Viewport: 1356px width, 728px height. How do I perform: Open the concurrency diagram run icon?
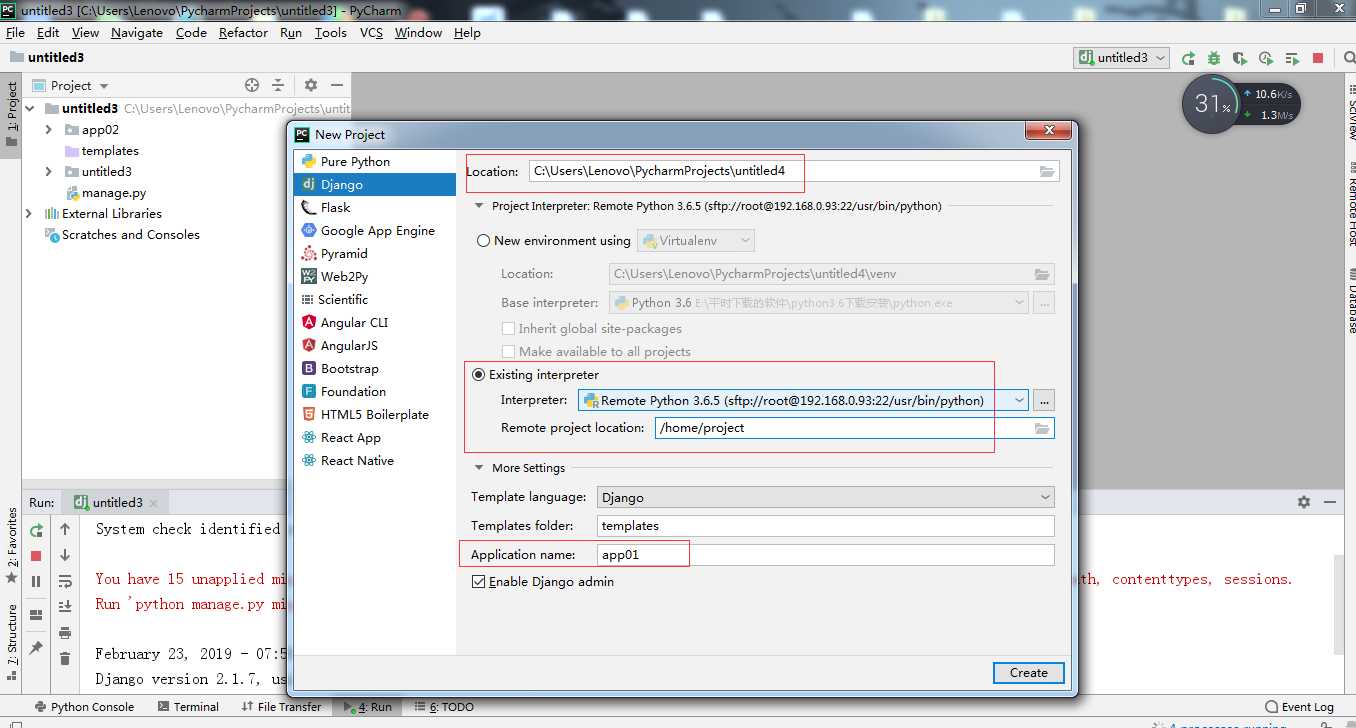pos(1293,58)
